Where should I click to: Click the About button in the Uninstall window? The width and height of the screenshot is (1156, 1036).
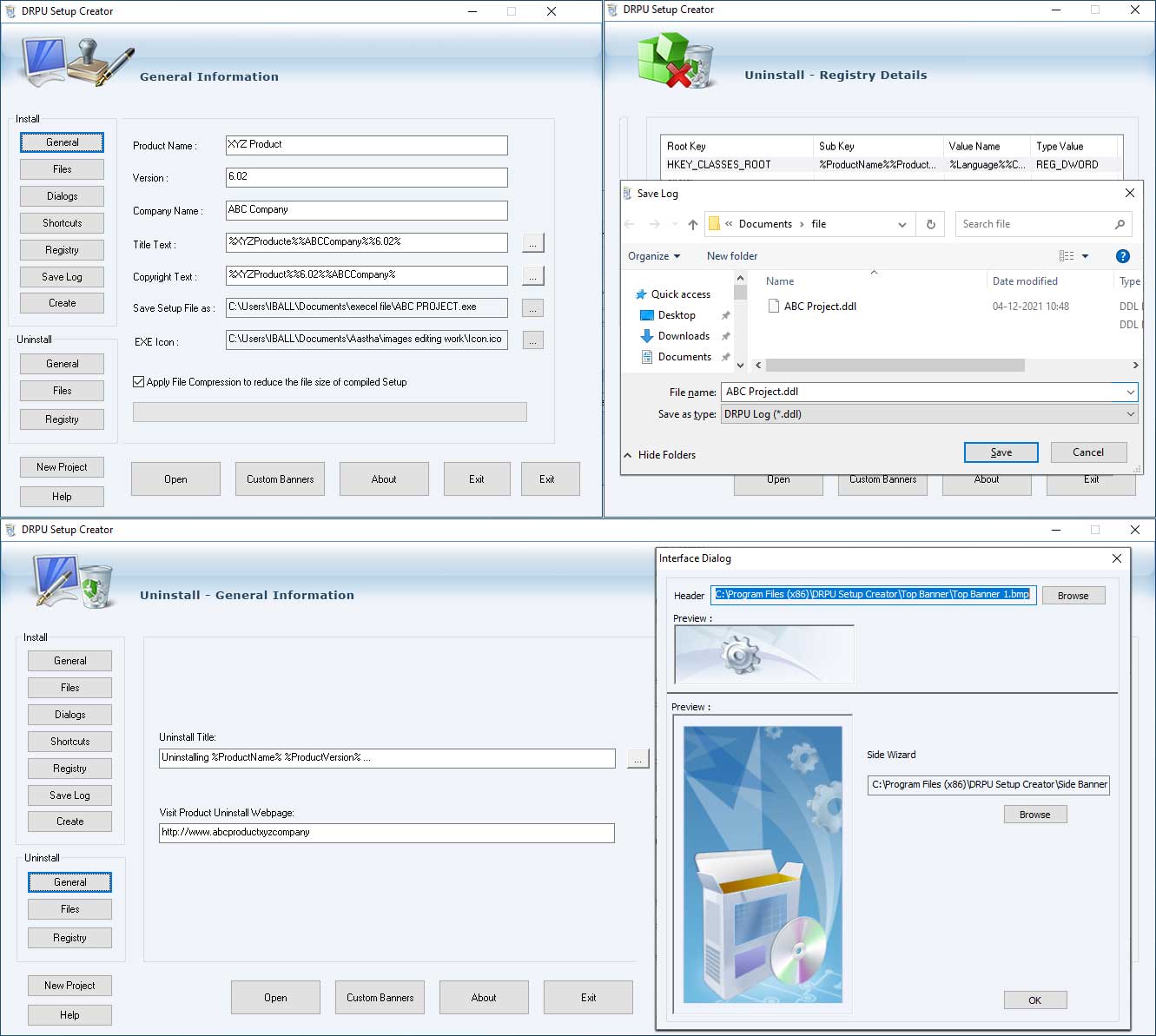tap(484, 997)
